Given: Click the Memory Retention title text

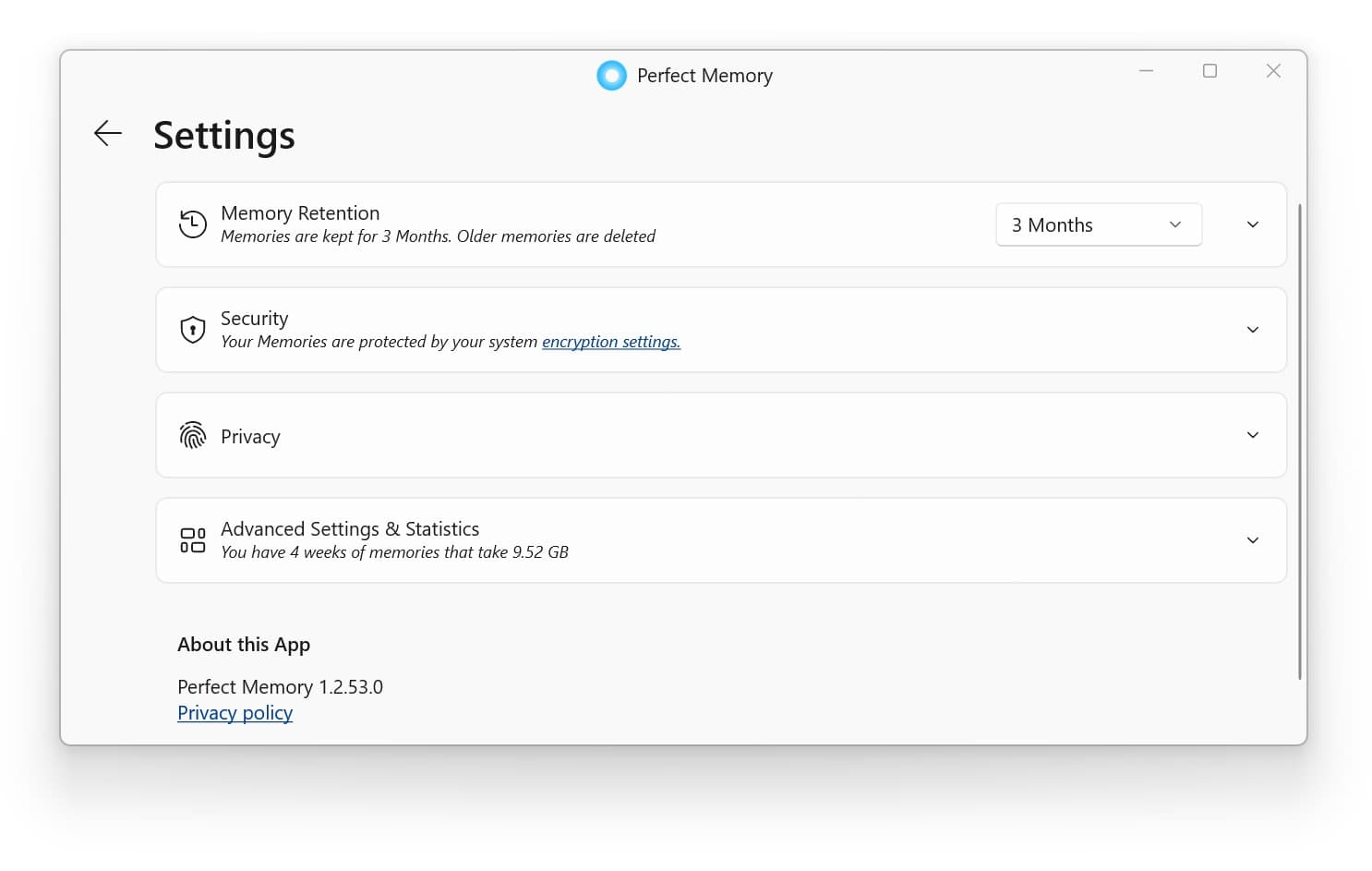Looking at the screenshot, I should click(300, 213).
